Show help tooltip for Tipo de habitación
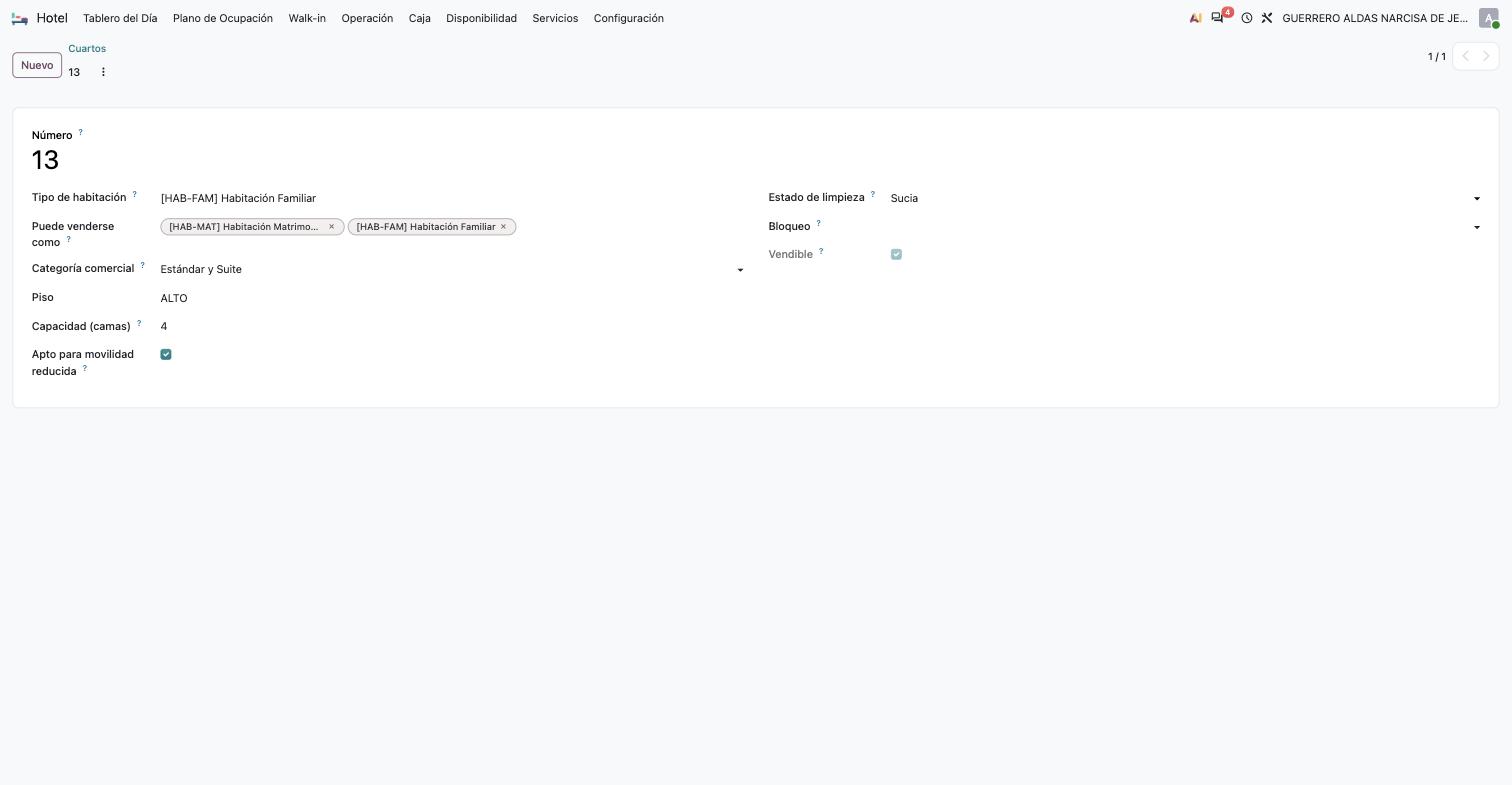 tap(134, 194)
